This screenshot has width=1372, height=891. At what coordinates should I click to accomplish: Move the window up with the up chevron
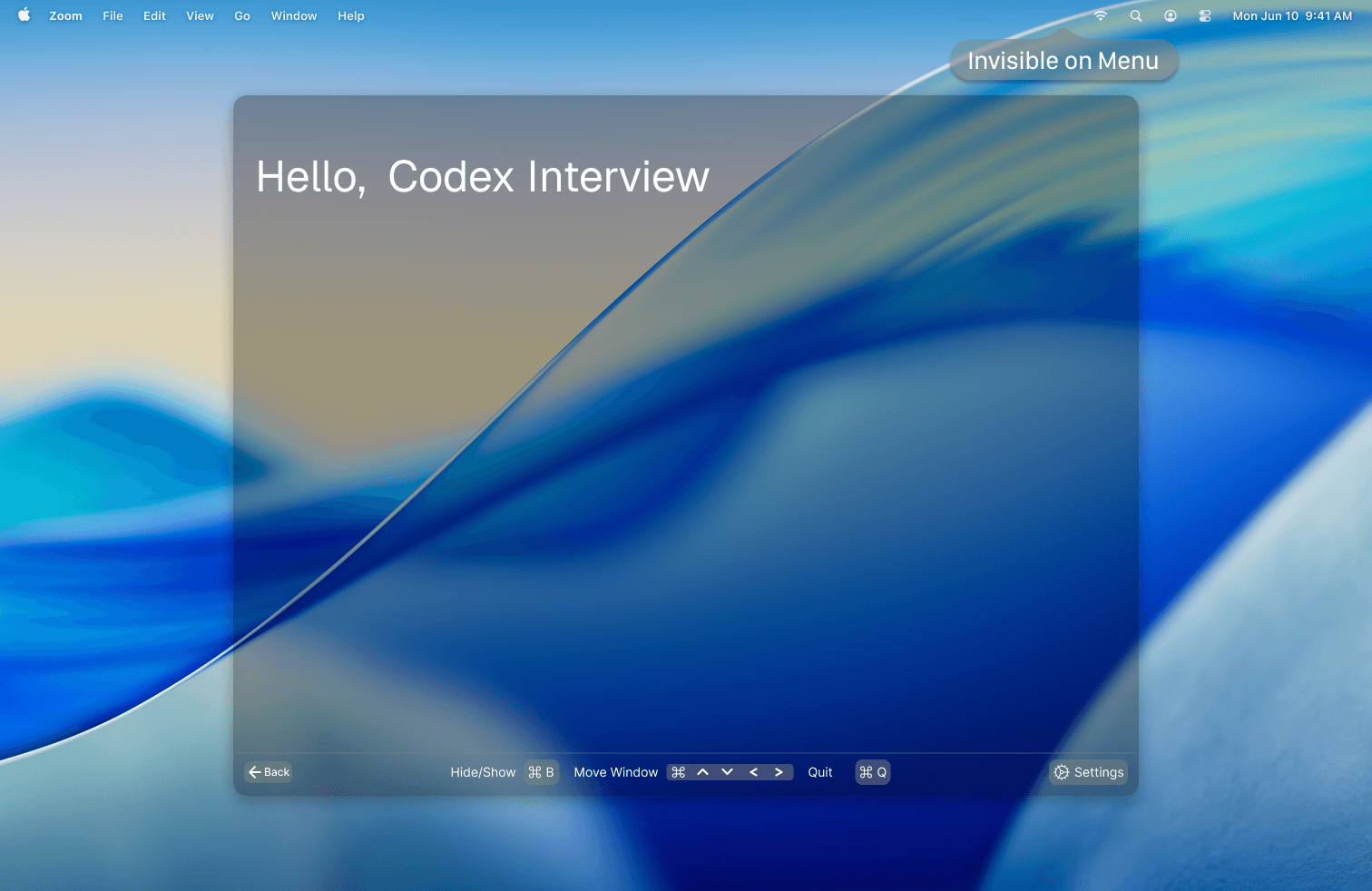[702, 771]
